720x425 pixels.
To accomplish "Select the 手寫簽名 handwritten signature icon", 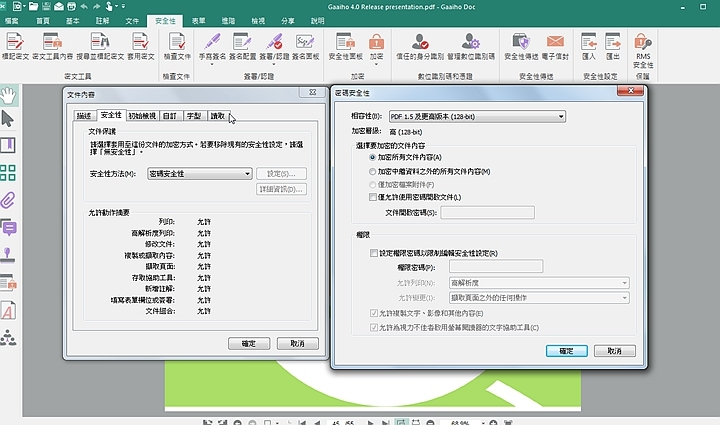I will tap(212, 42).
